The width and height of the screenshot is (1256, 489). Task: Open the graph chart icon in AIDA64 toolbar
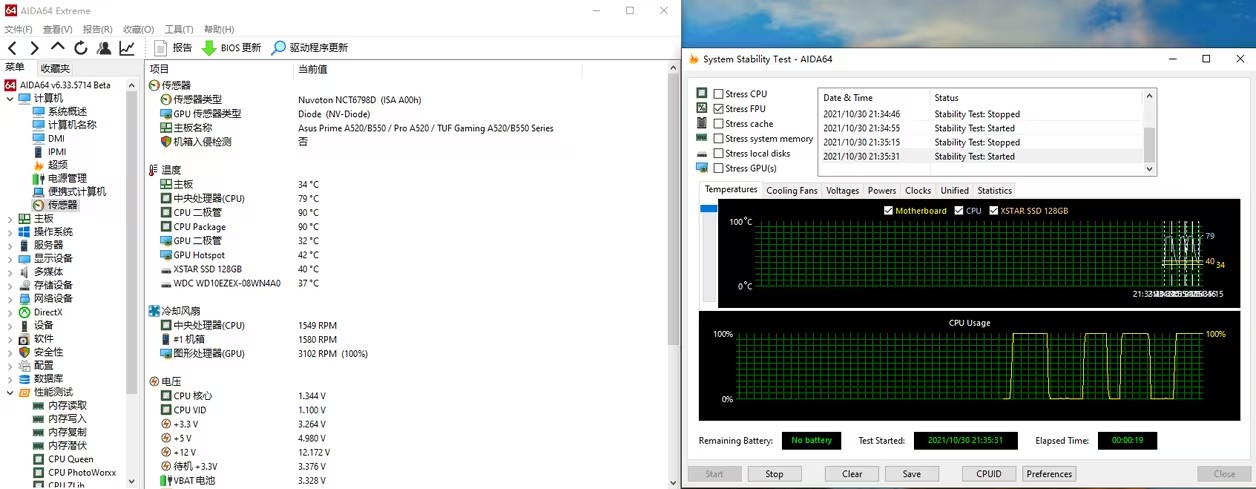click(x=127, y=48)
